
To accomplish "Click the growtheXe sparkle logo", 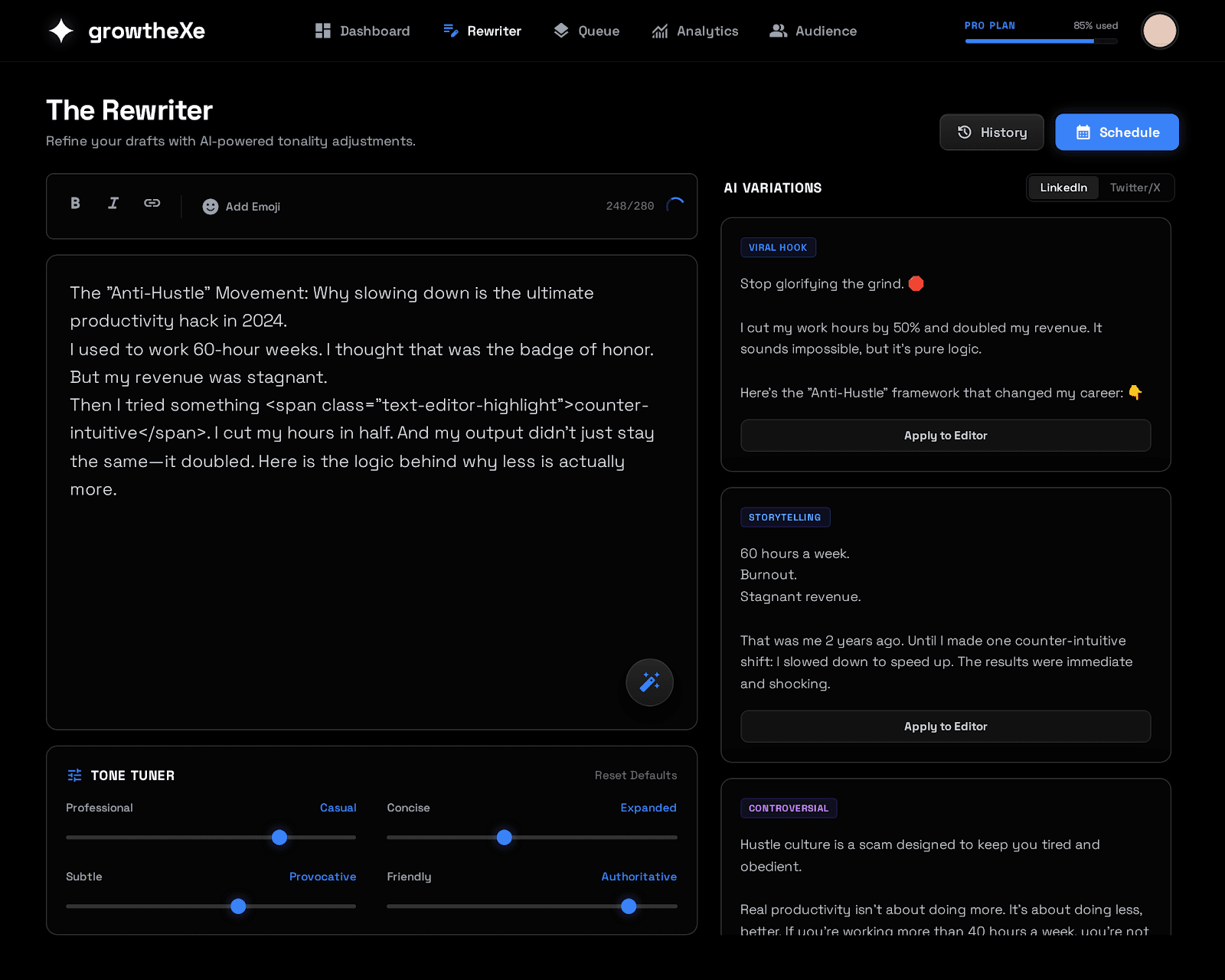I will (x=61, y=31).
